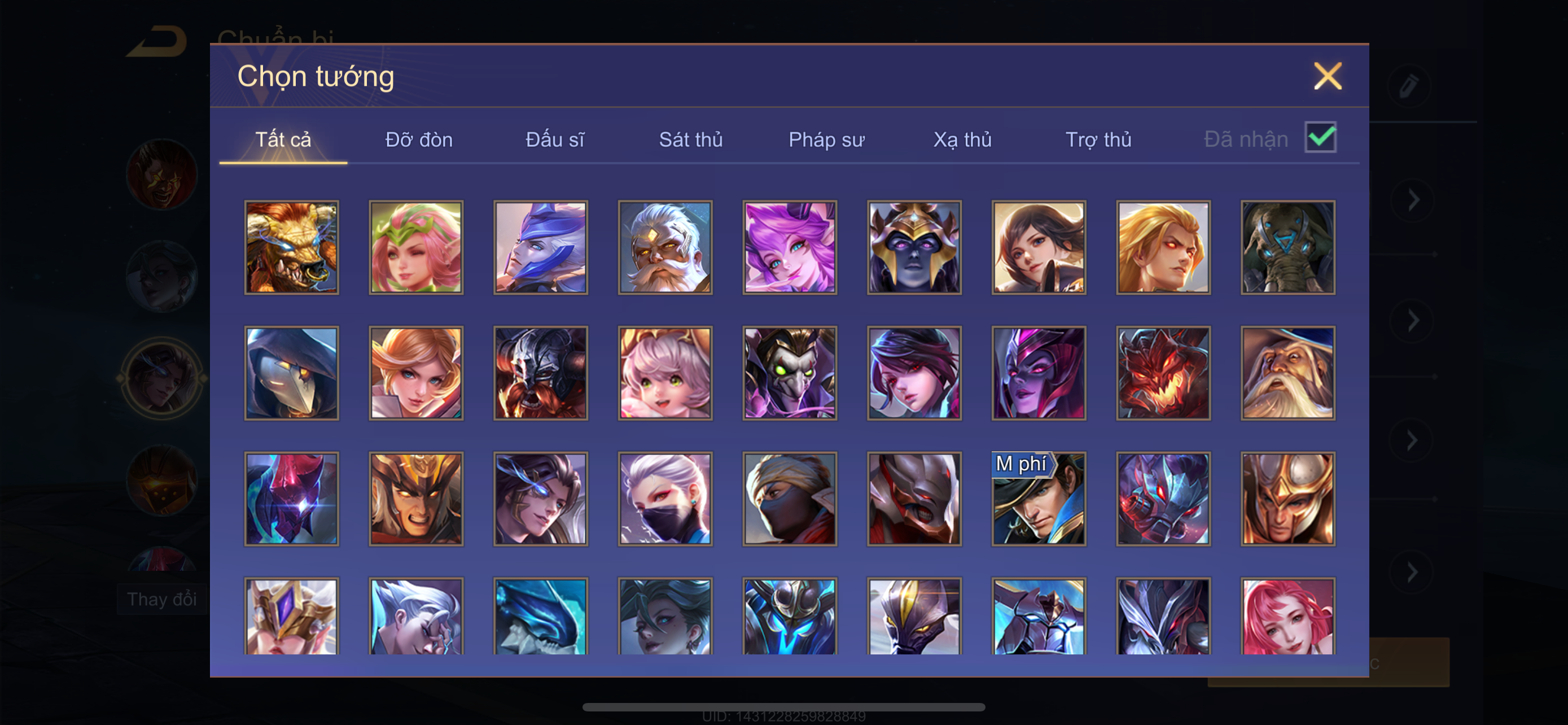Open the 'Trợ thủ' tab

[1098, 139]
